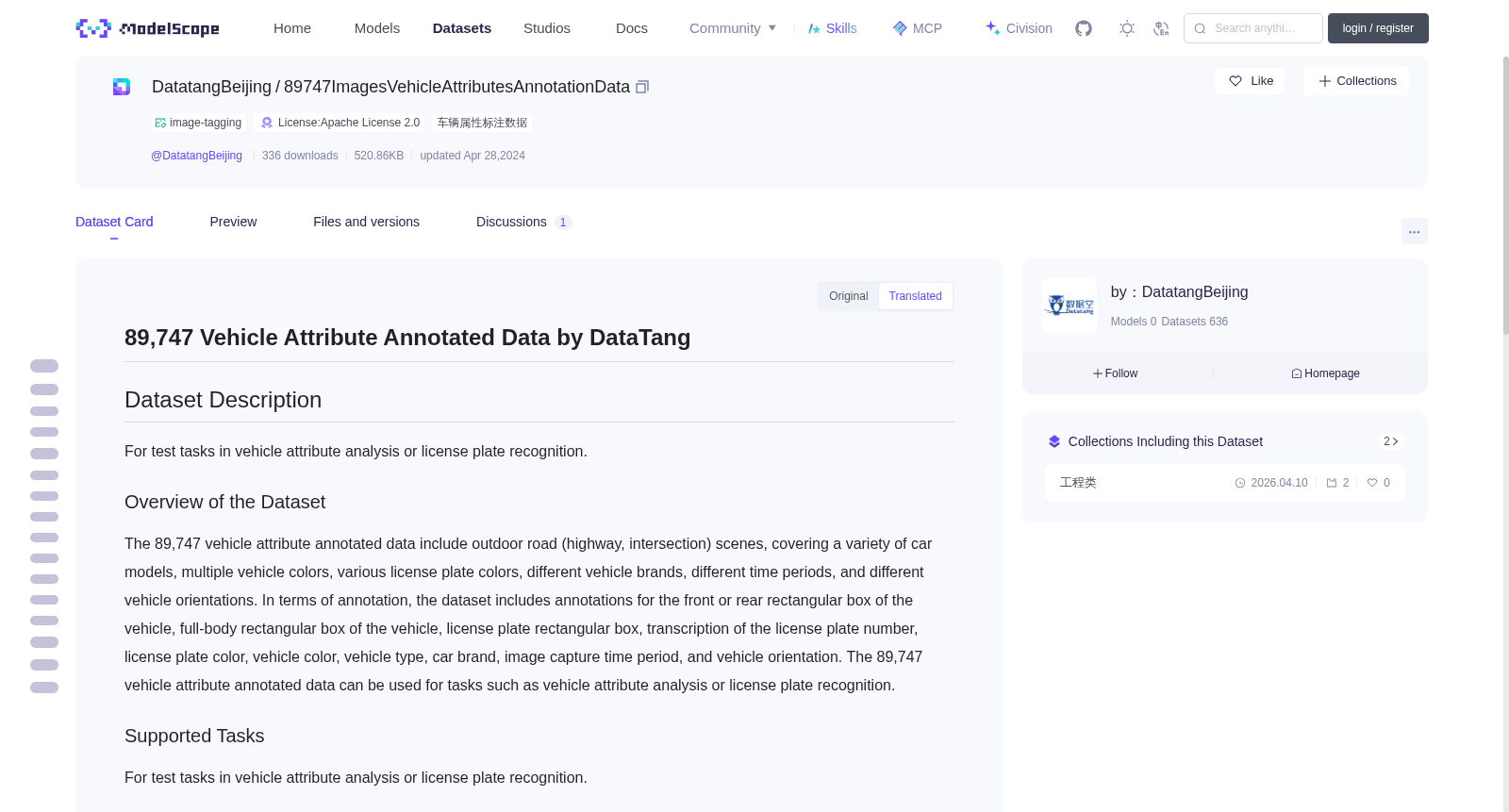Open the GitHub icon link

pos(1084,28)
